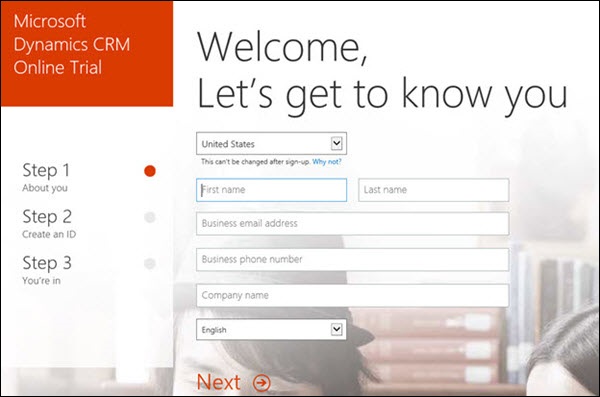Click the gray Step 3 indicator dot
The width and height of the screenshot is (600, 397).
pyautogui.click(x=150, y=263)
